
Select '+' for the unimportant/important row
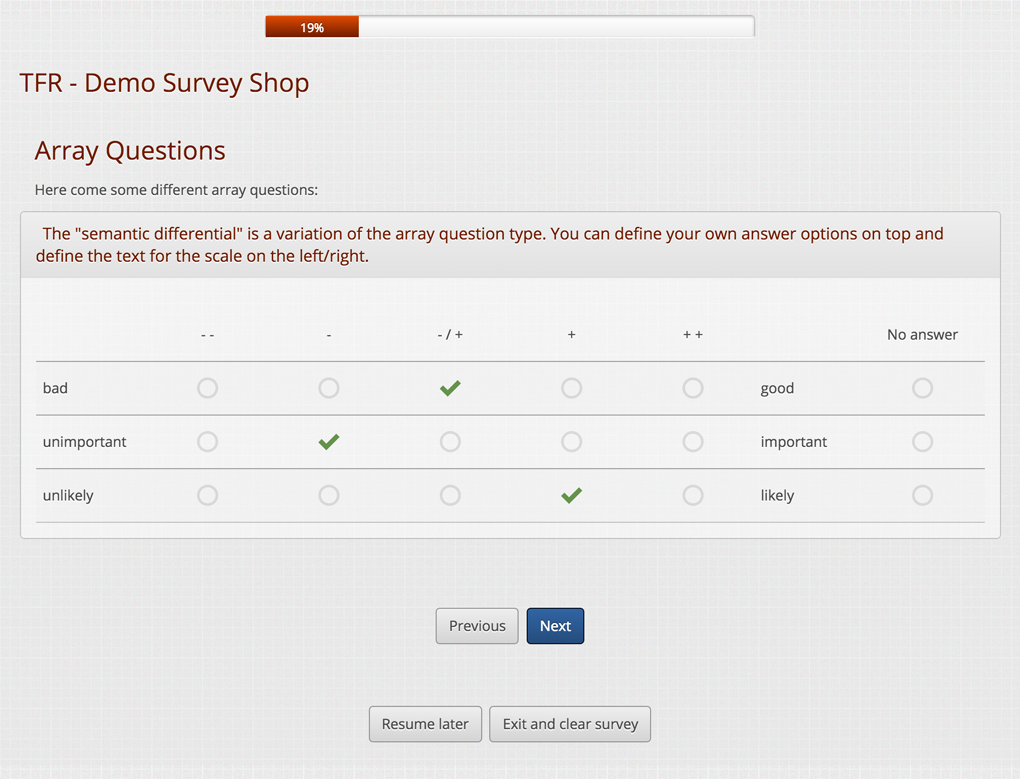pyautogui.click(x=571, y=441)
